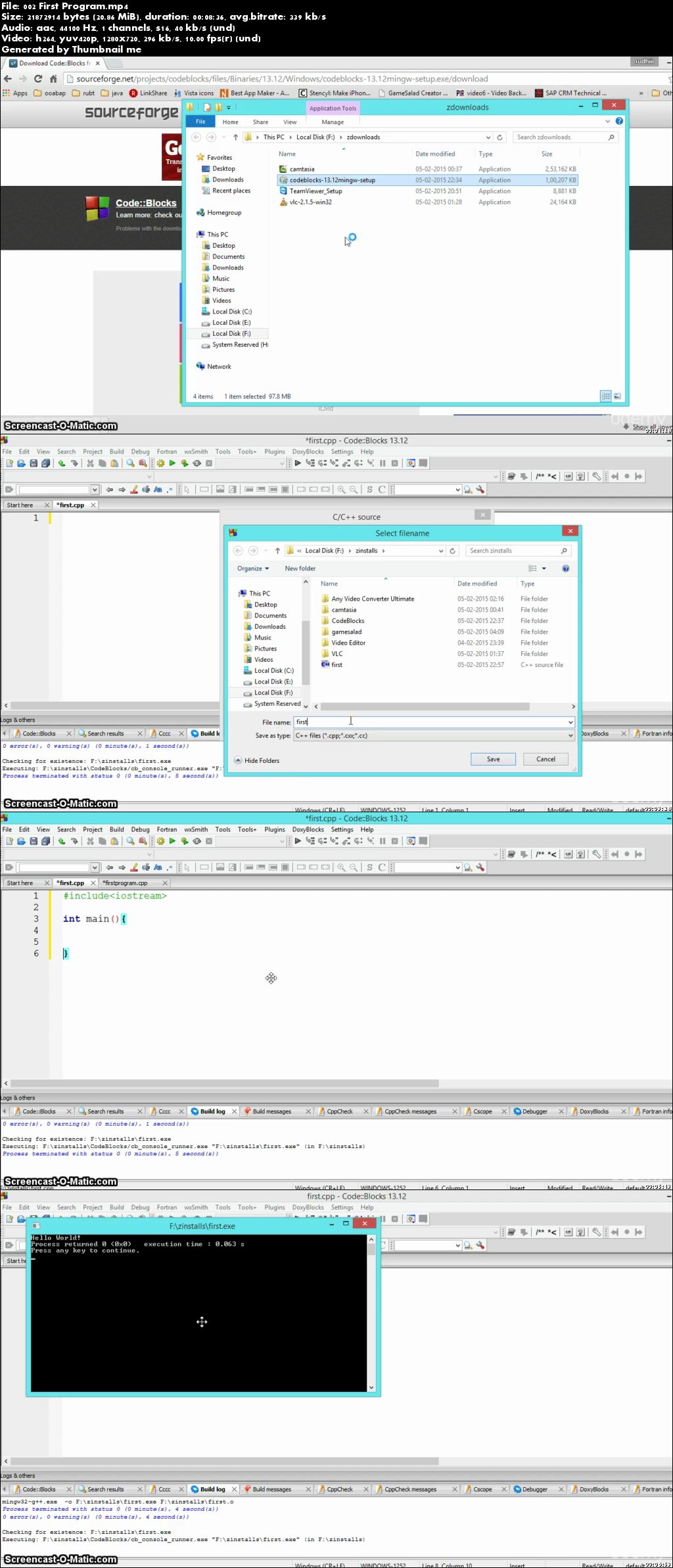
Task: Select Homegroup in the zdownloads navigation pane
Action: 224,213
